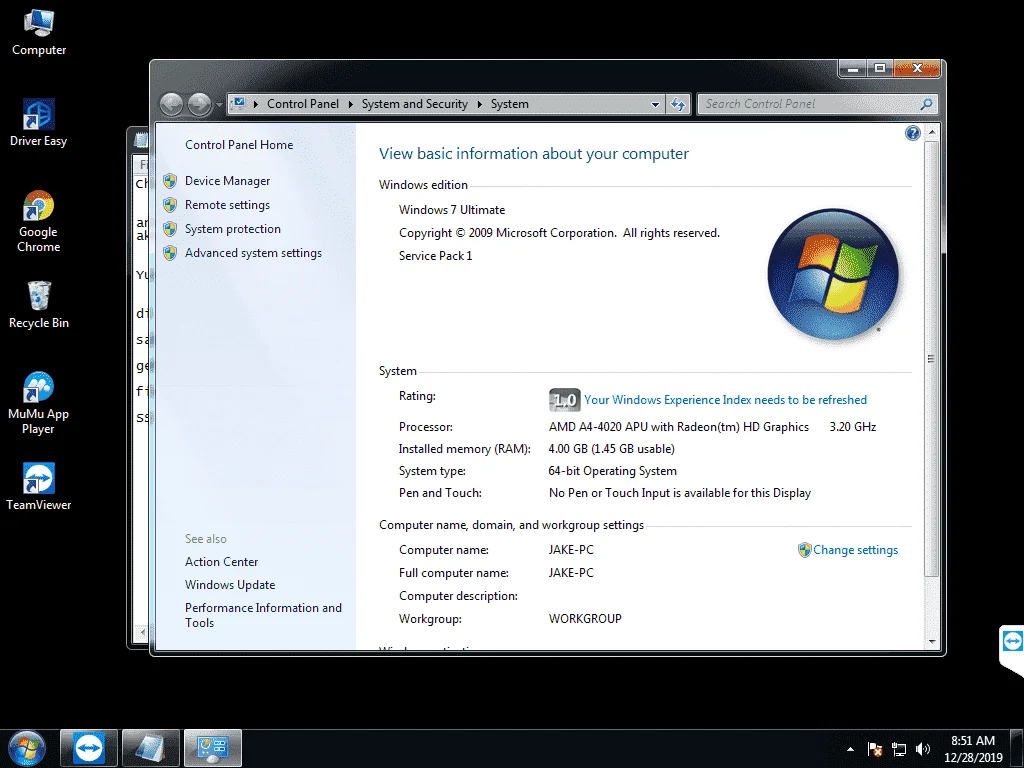Click the shield icon beside System protection
Image resolution: width=1024 pixels, height=768 pixels.
(x=170, y=229)
